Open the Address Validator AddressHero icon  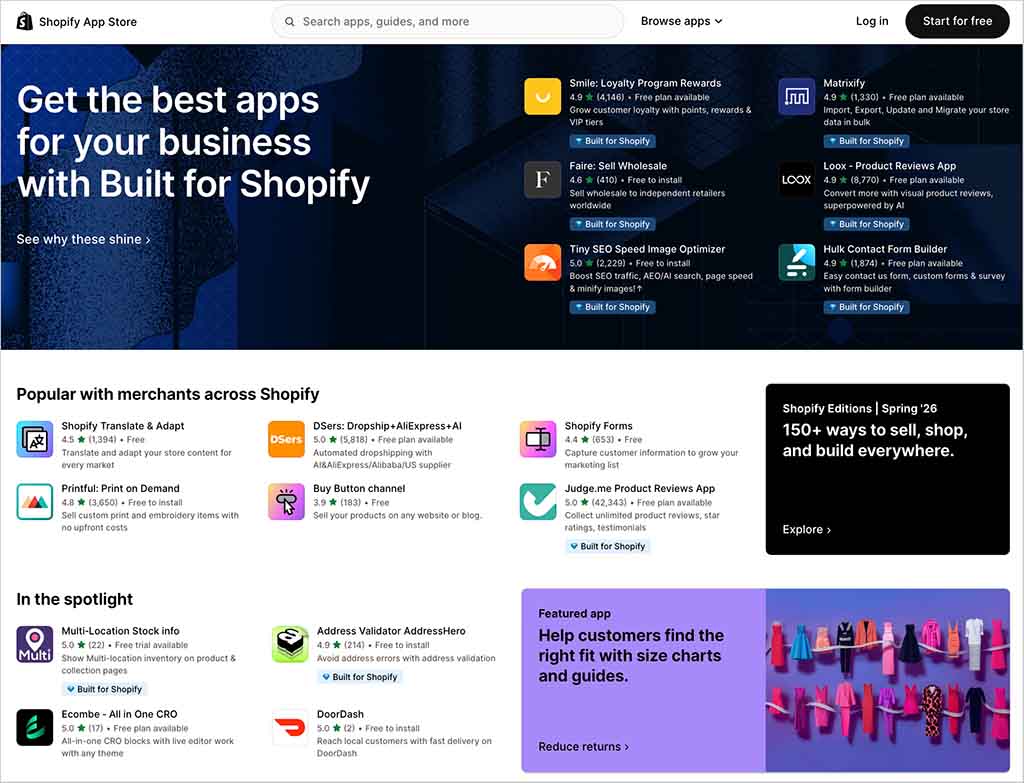point(290,644)
